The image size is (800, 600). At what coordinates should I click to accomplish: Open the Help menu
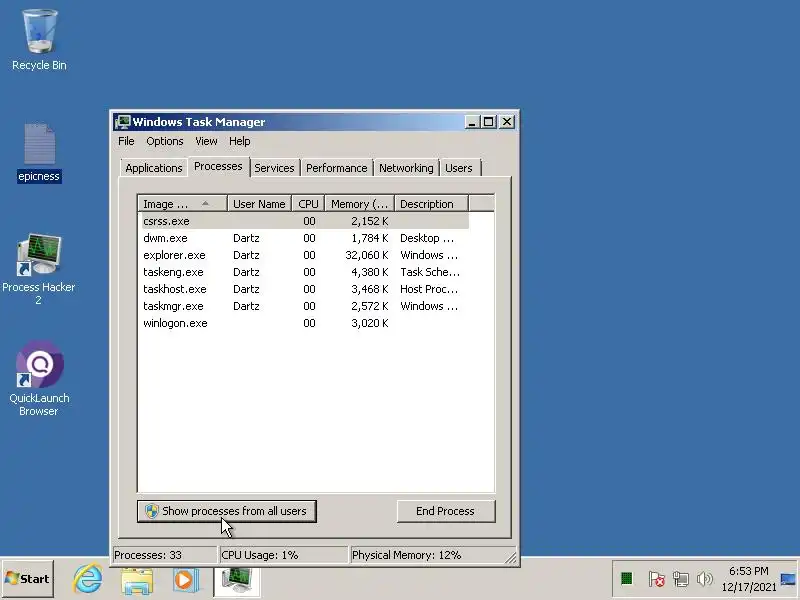click(239, 141)
